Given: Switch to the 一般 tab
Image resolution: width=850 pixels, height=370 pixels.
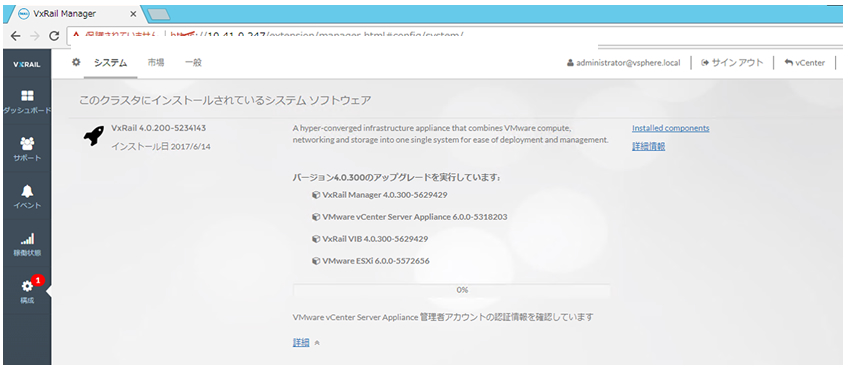Looking at the screenshot, I should (x=193, y=63).
